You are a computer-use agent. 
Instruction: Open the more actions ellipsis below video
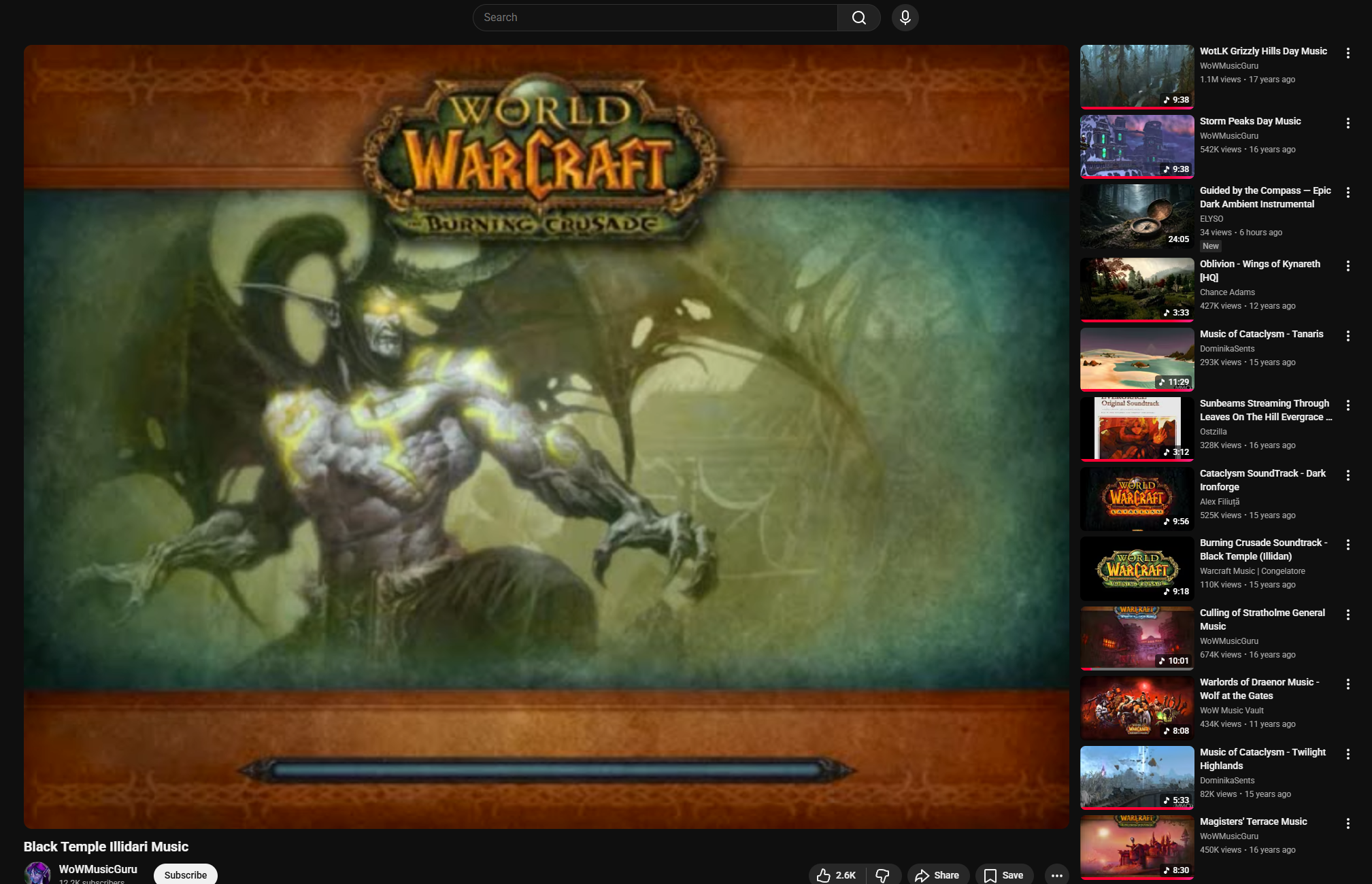coord(1056,875)
